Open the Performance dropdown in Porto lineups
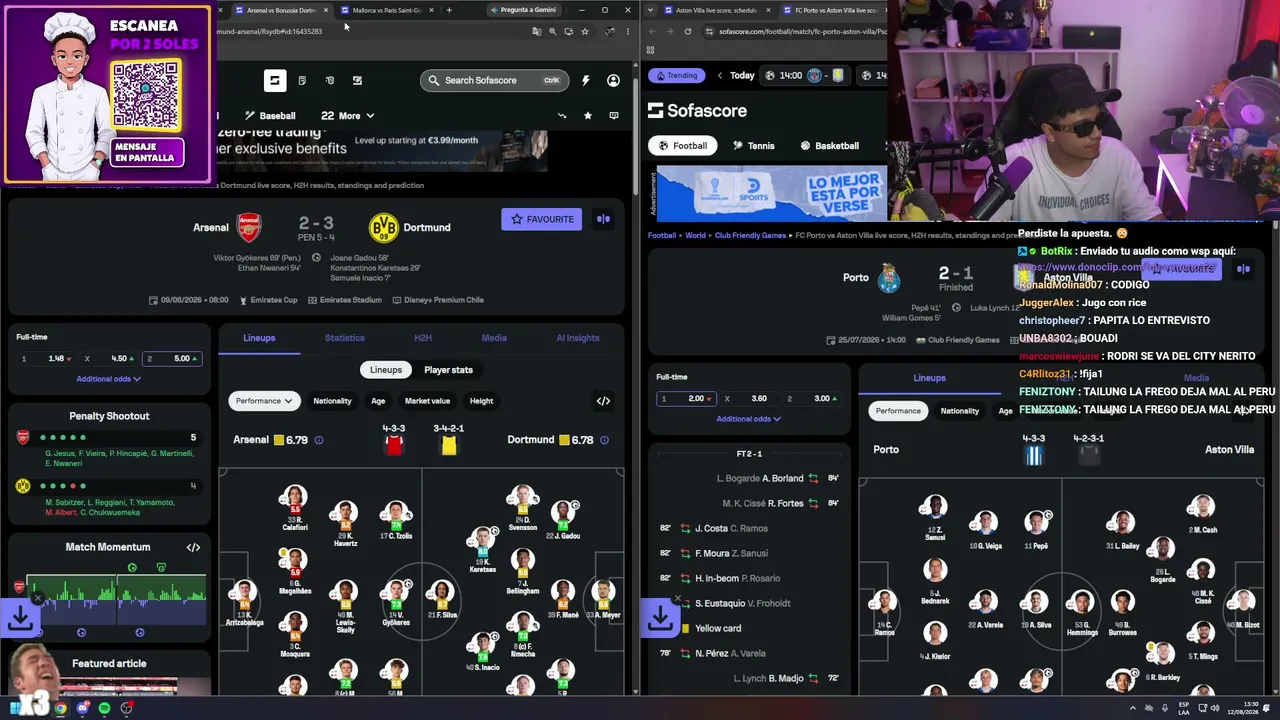The width and height of the screenshot is (1280, 720). (x=898, y=411)
